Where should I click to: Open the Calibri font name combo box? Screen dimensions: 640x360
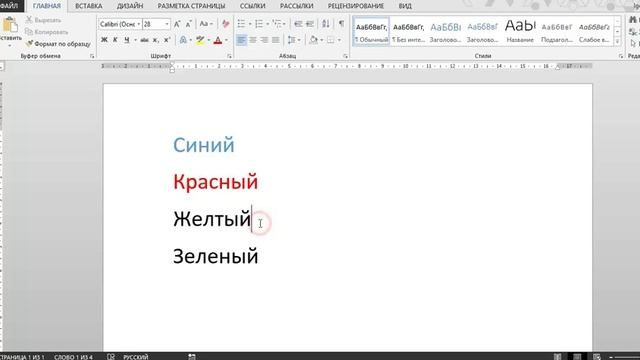(x=120, y=24)
